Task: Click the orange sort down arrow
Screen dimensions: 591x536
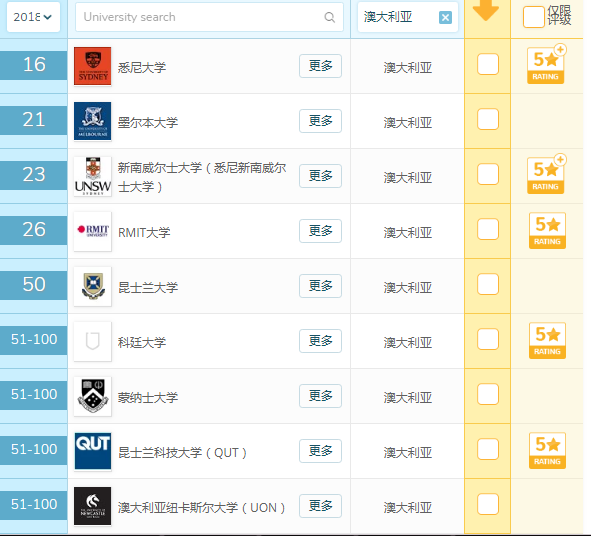Action: click(486, 10)
